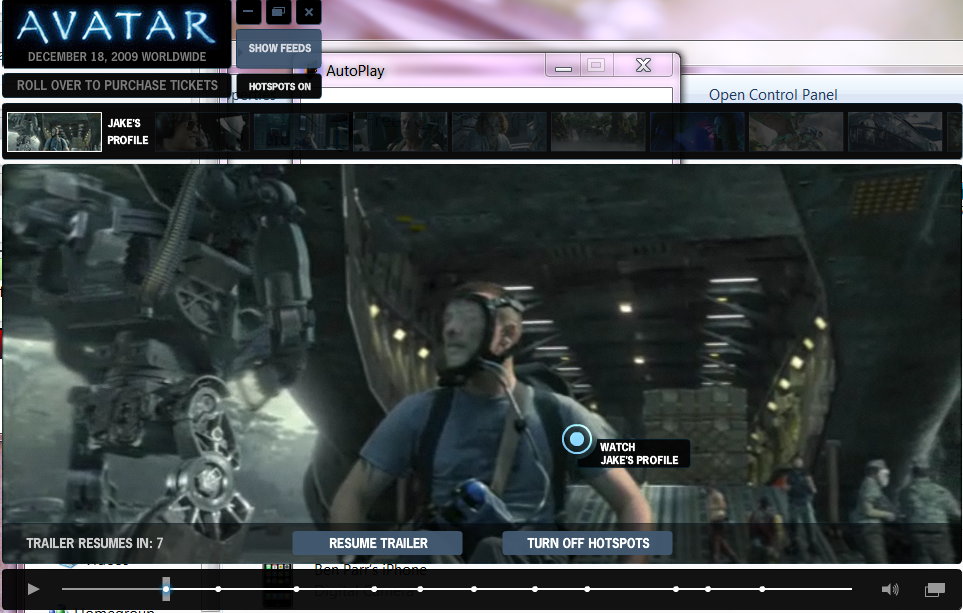Select third thumbnail in the scene strip
963x613 pixels.
tap(301, 131)
